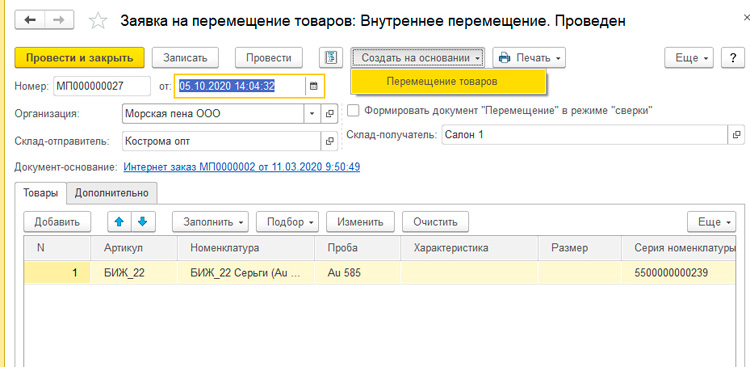Click the Проба column header

[x=357, y=248]
